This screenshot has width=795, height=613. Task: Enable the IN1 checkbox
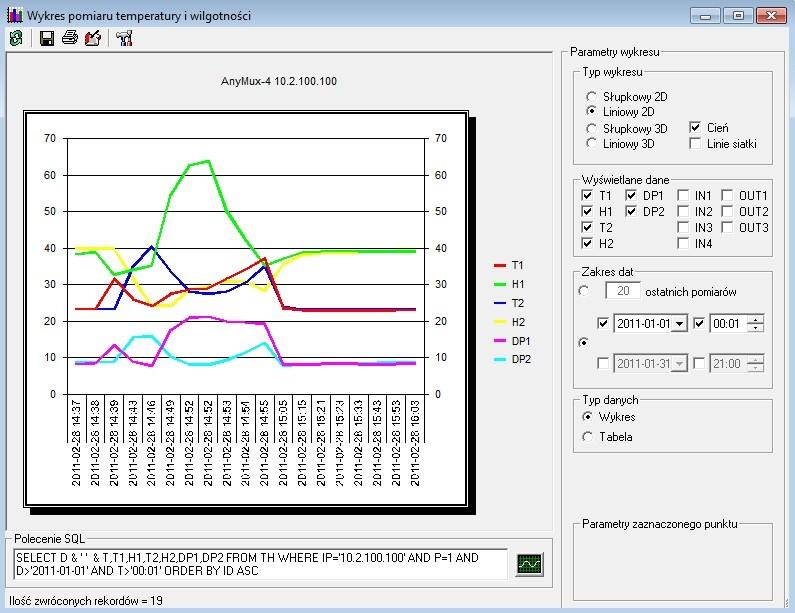point(683,195)
